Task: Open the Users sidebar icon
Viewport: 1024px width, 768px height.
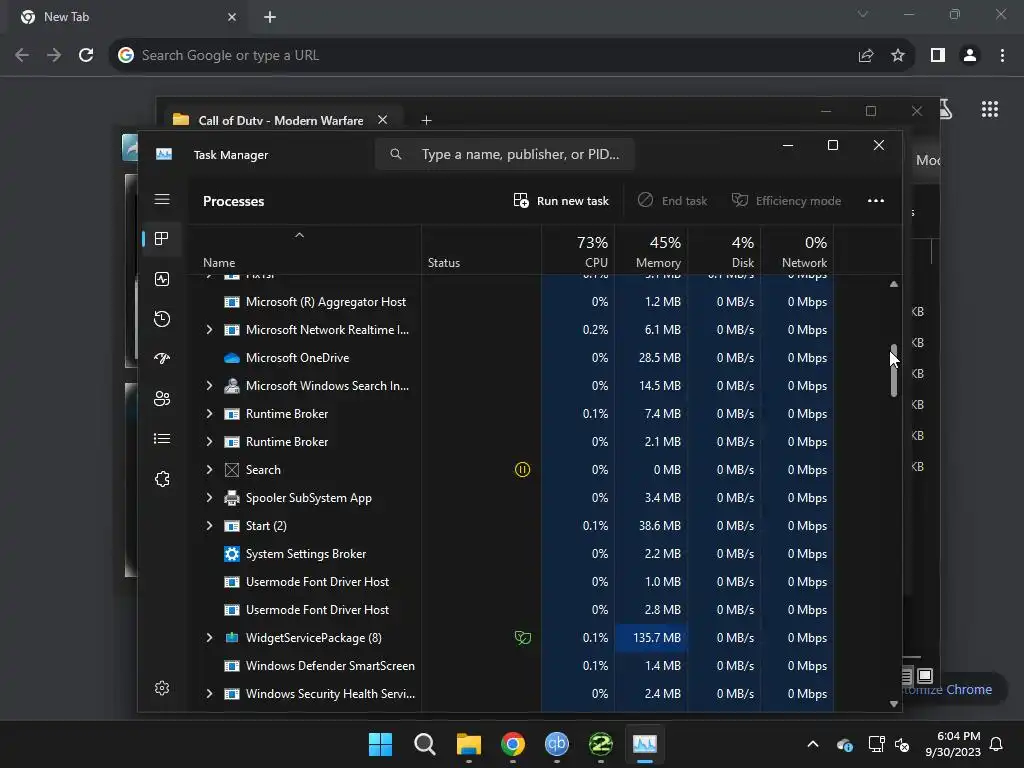Action: pyautogui.click(x=162, y=398)
